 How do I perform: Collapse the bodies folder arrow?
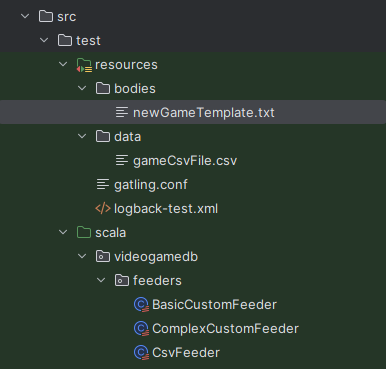[82, 88]
